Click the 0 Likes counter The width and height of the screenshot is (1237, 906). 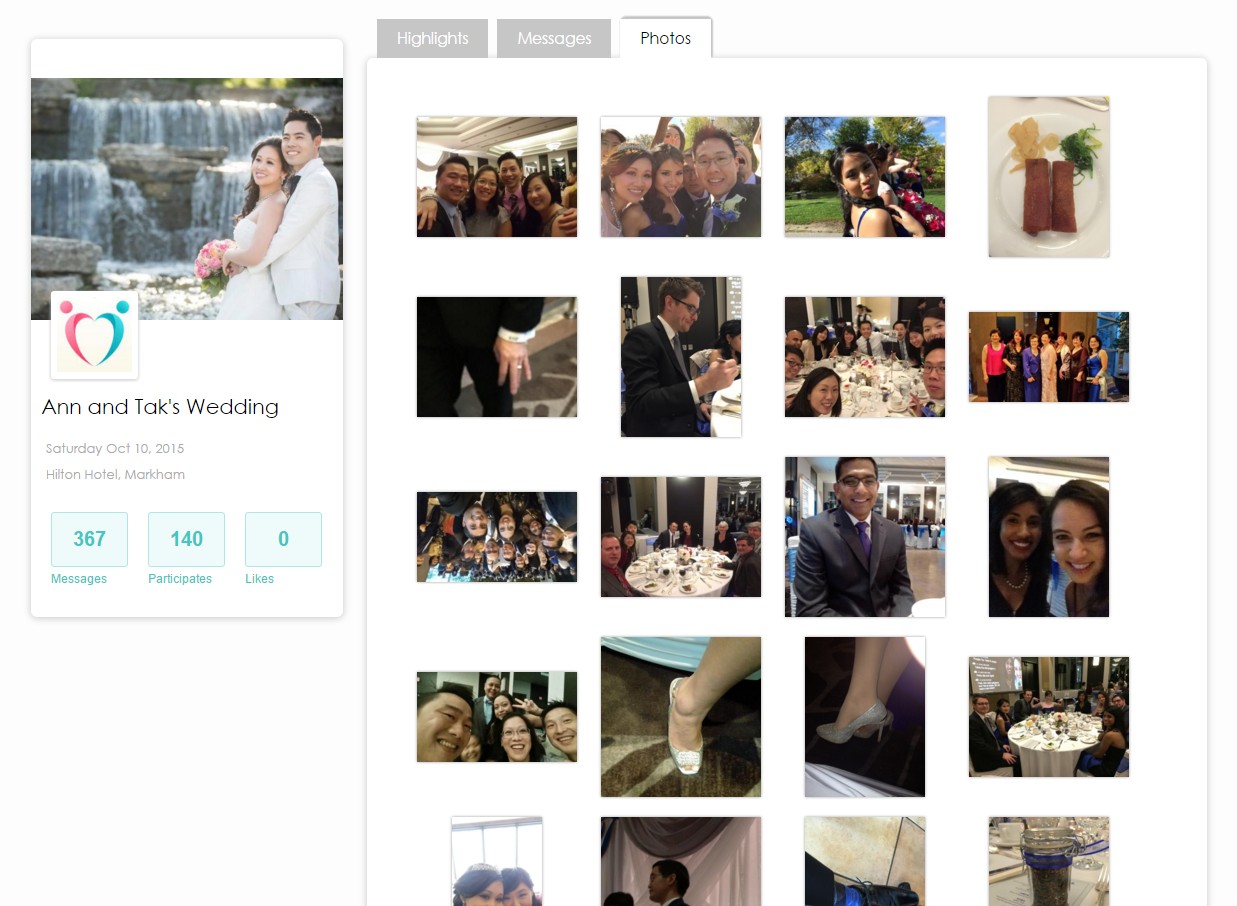click(283, 539)
